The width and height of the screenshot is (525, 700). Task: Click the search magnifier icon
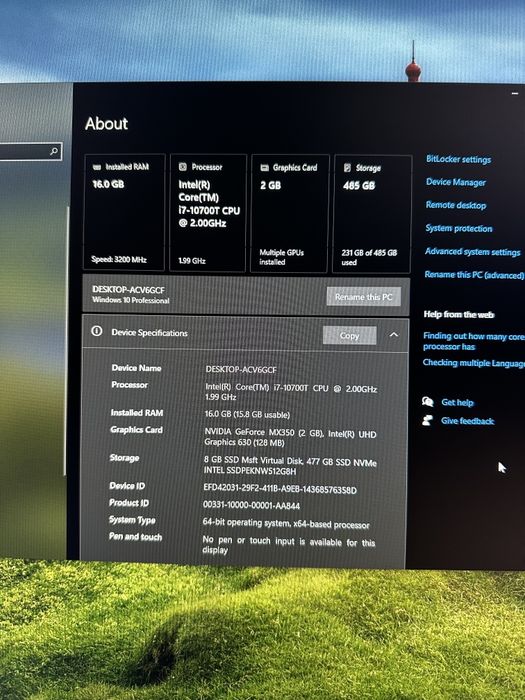point(54,151)
